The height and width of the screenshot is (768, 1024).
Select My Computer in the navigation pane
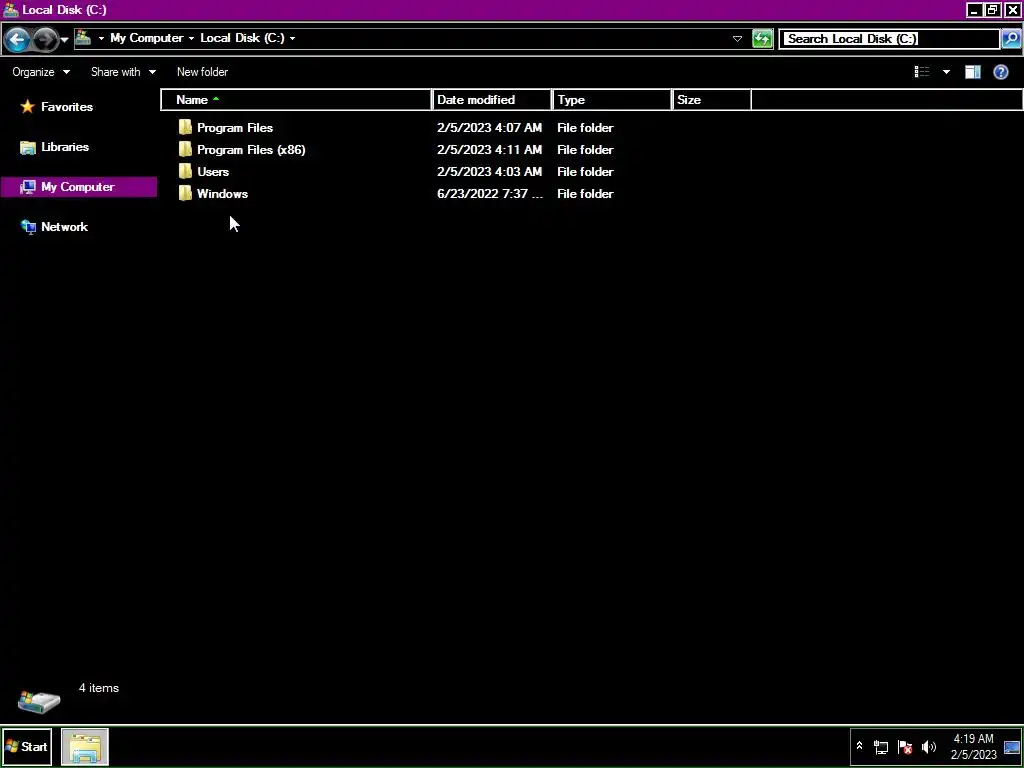[78, 187]
